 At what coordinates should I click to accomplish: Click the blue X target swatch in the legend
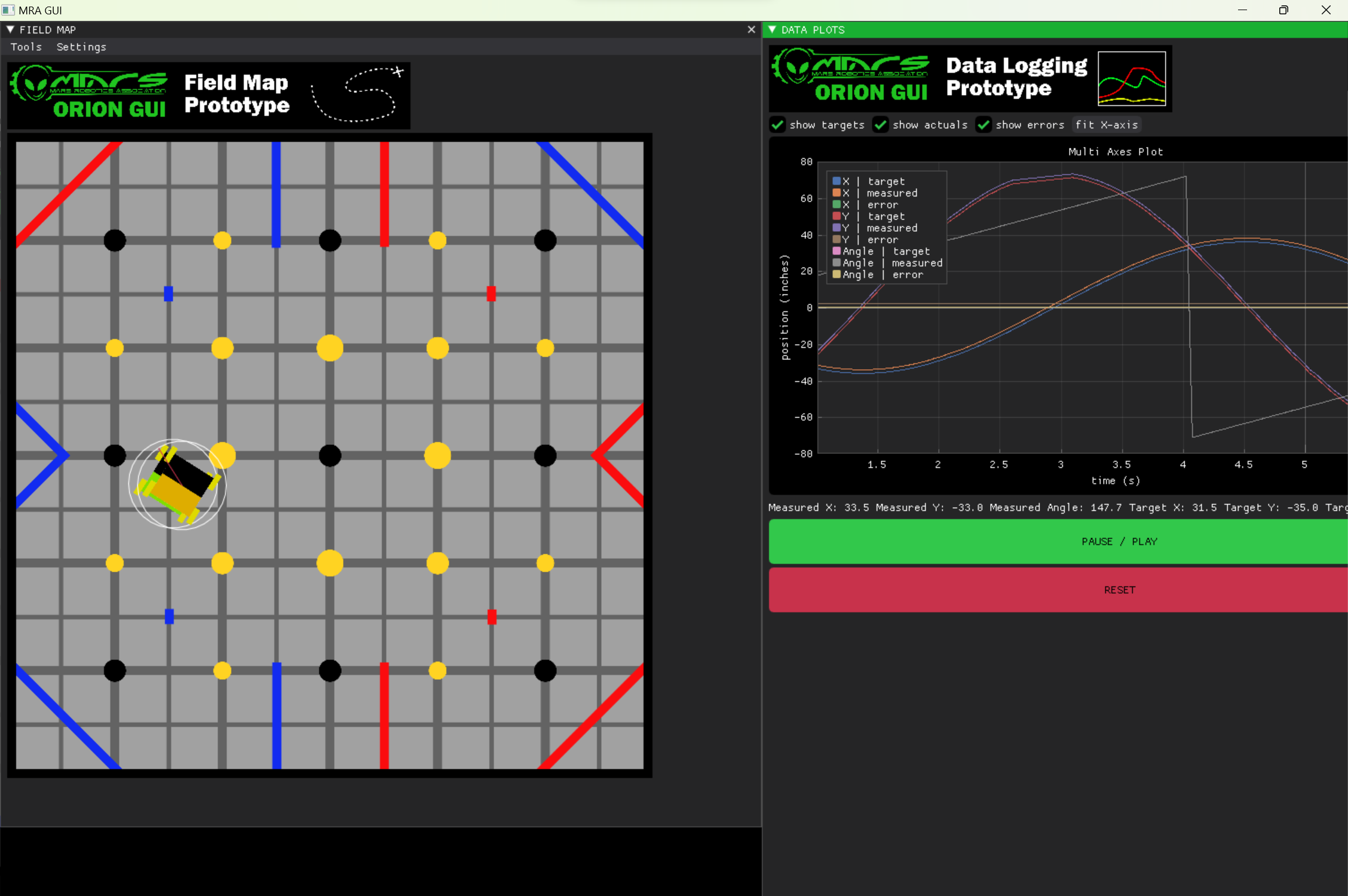click(837, 181)
